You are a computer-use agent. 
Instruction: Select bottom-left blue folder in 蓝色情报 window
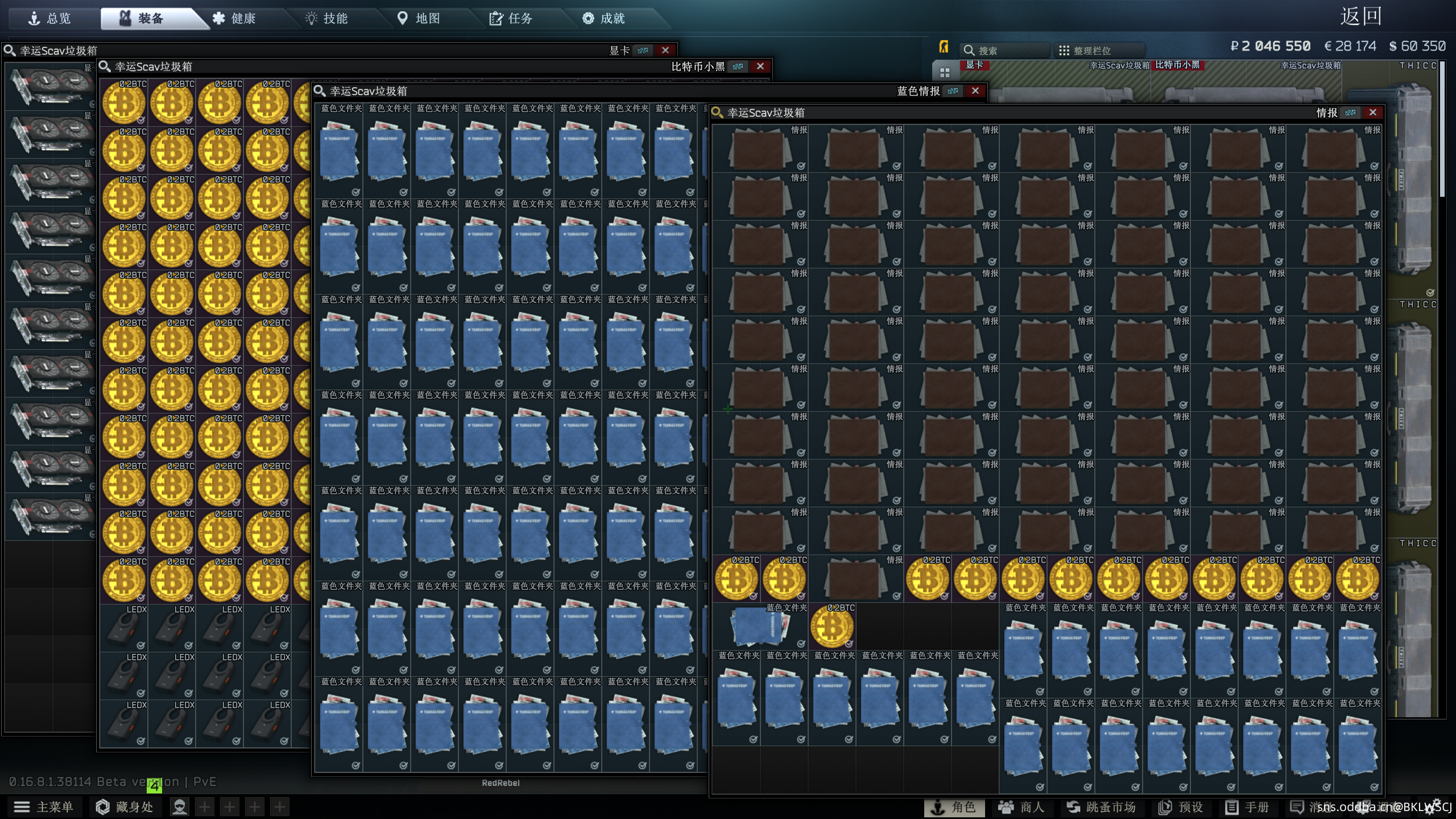[339, 723]
